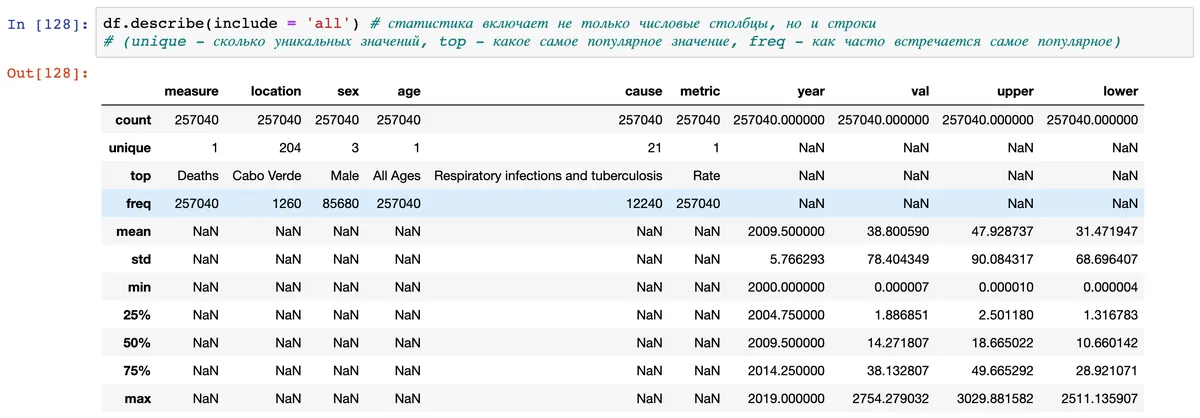Click the 'Cabo Verde' cell
The width and height of the screenshot is (1200, 418).
266,176
